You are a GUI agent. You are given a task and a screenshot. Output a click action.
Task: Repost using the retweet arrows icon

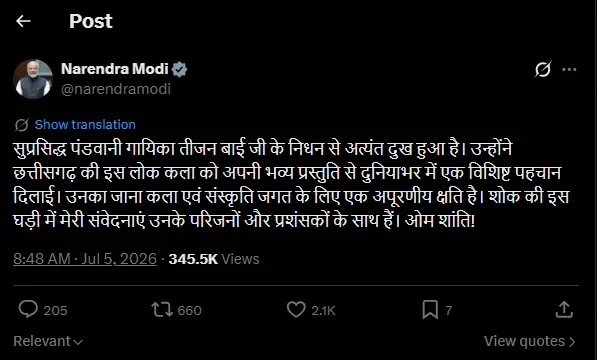point(162,310)
